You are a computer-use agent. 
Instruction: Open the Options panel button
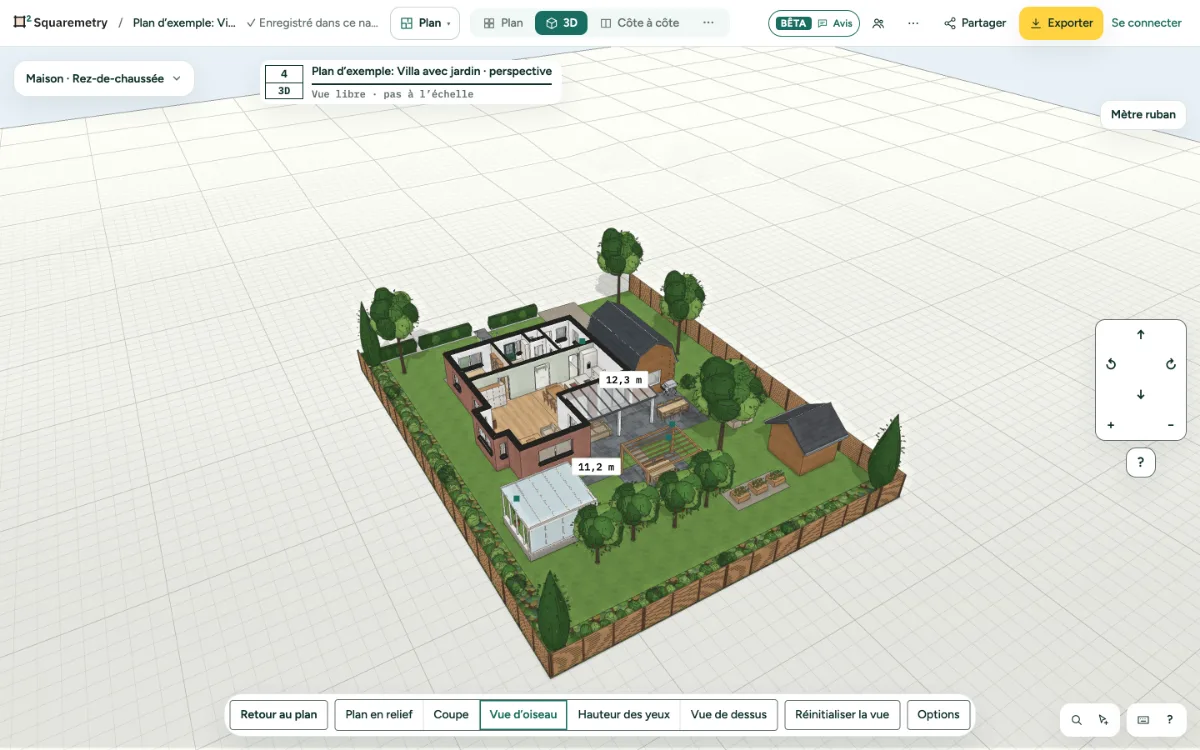(x=938, y=715)
